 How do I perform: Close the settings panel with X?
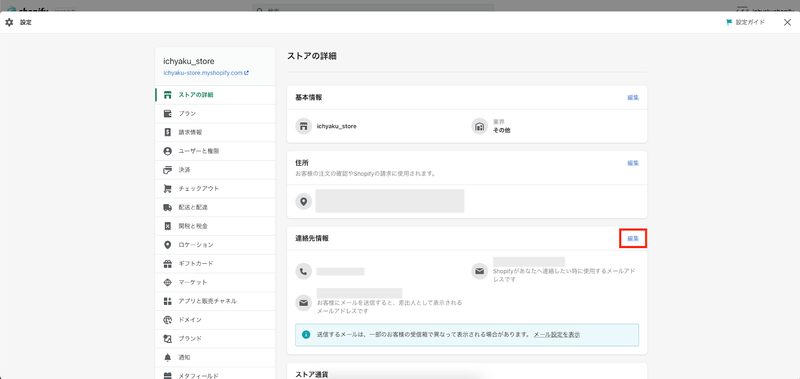click(x=787, y=22)
